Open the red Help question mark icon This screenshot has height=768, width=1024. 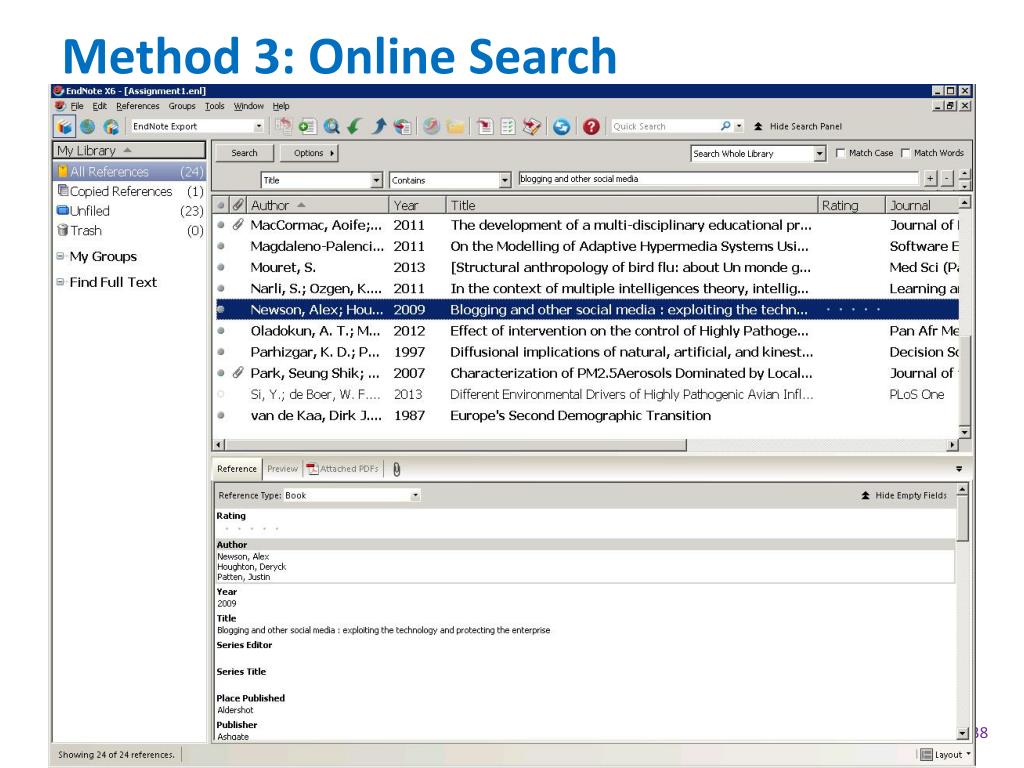(x=592, y=126)
